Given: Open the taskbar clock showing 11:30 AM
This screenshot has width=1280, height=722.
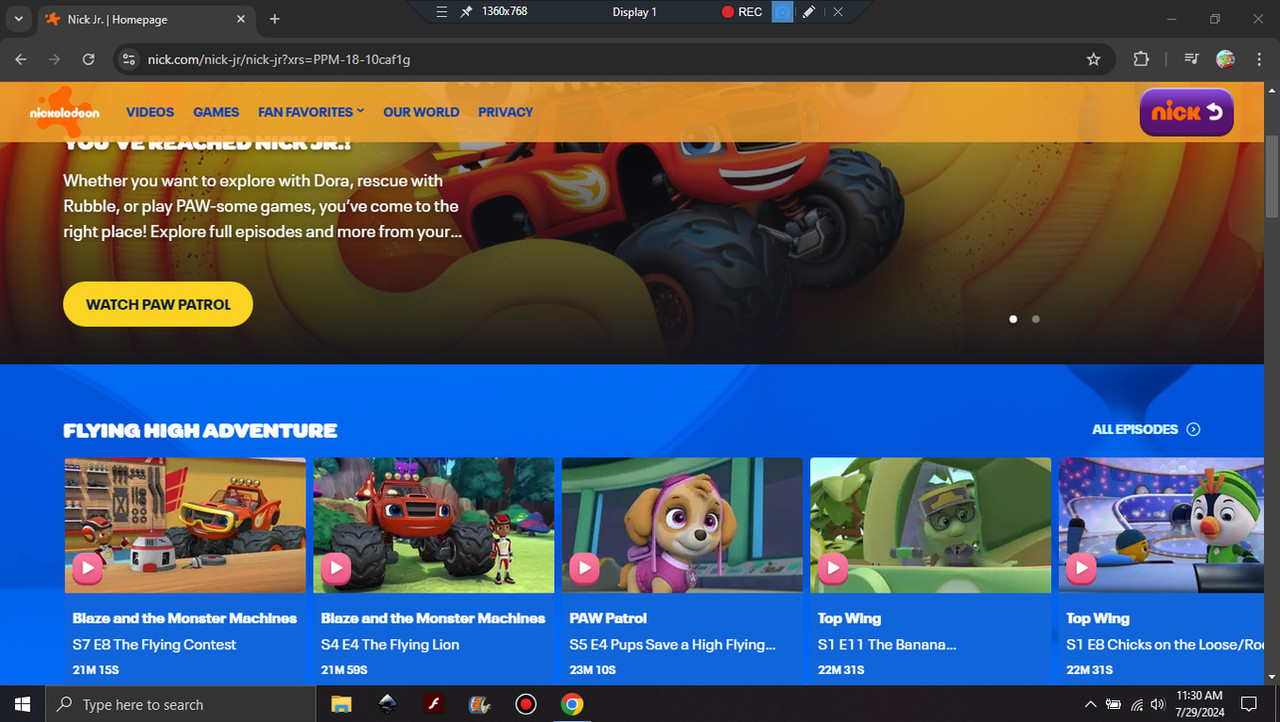Looking at the screenshot, I should 1200,704.
